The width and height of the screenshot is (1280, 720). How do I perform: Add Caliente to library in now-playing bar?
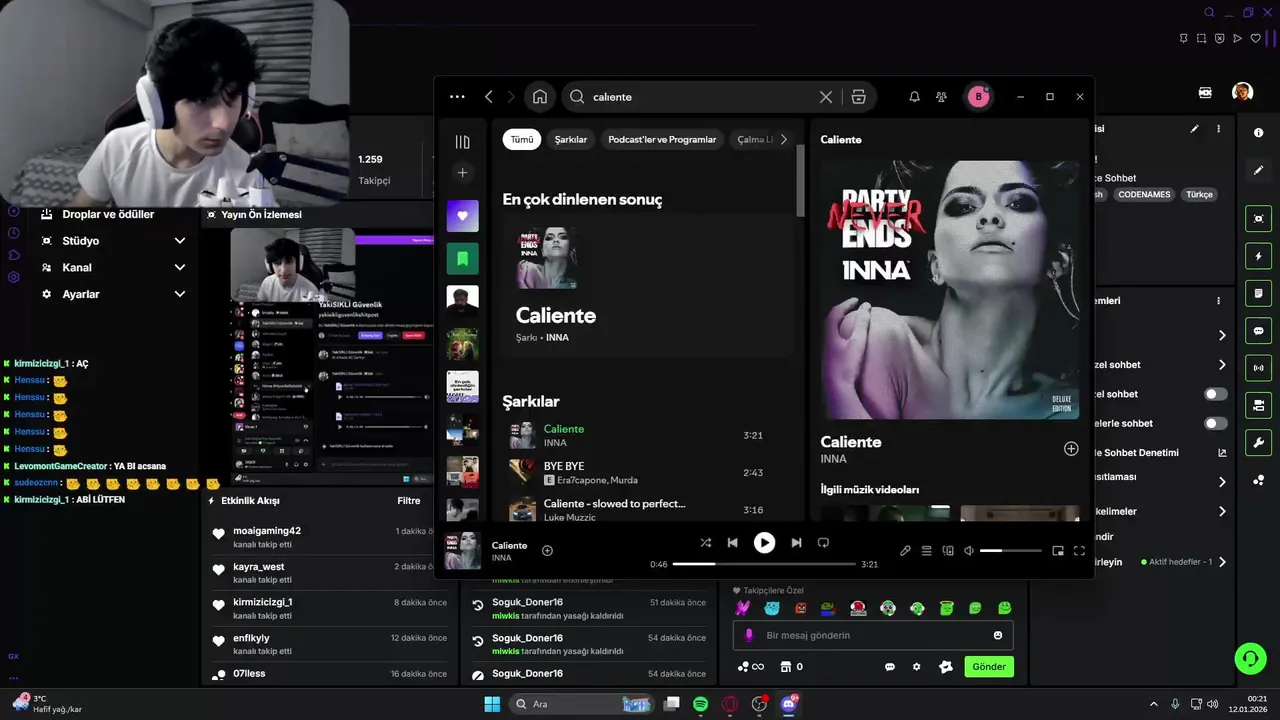click(x=547, y=550)
